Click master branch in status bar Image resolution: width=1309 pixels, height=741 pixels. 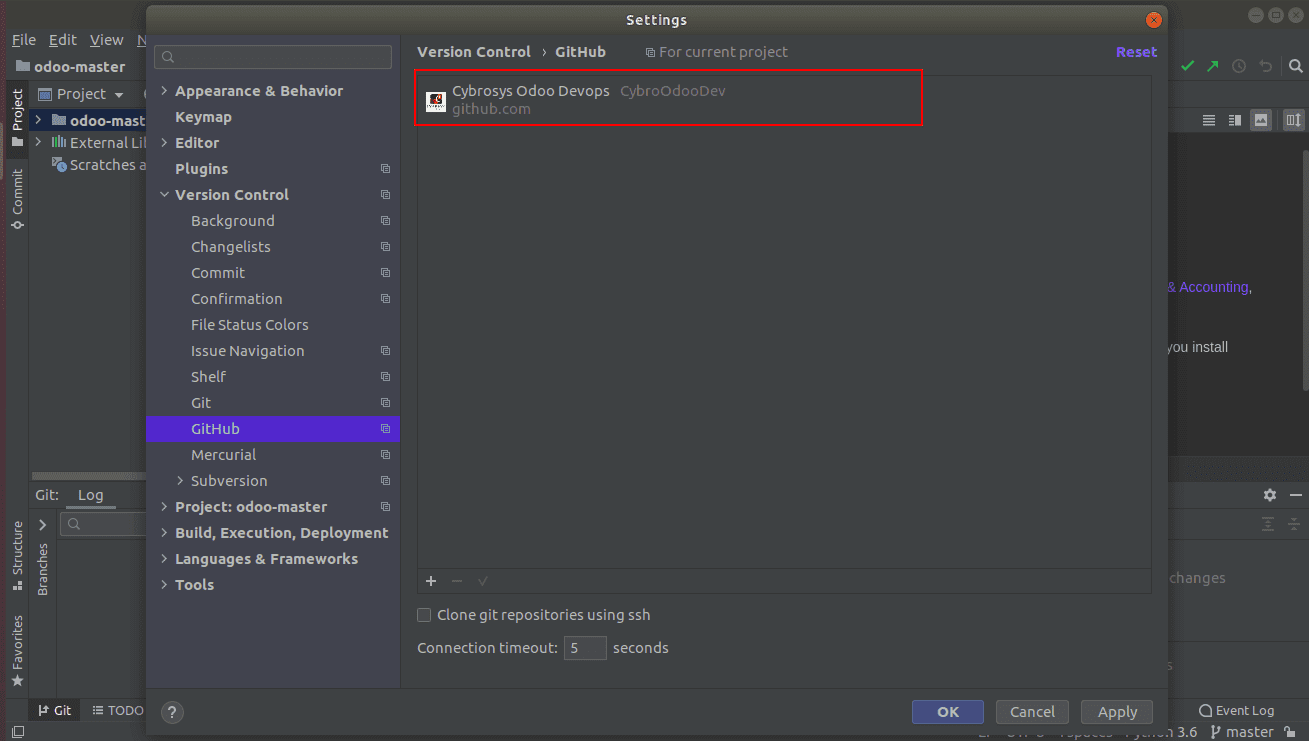click(x=1241, y=732)
